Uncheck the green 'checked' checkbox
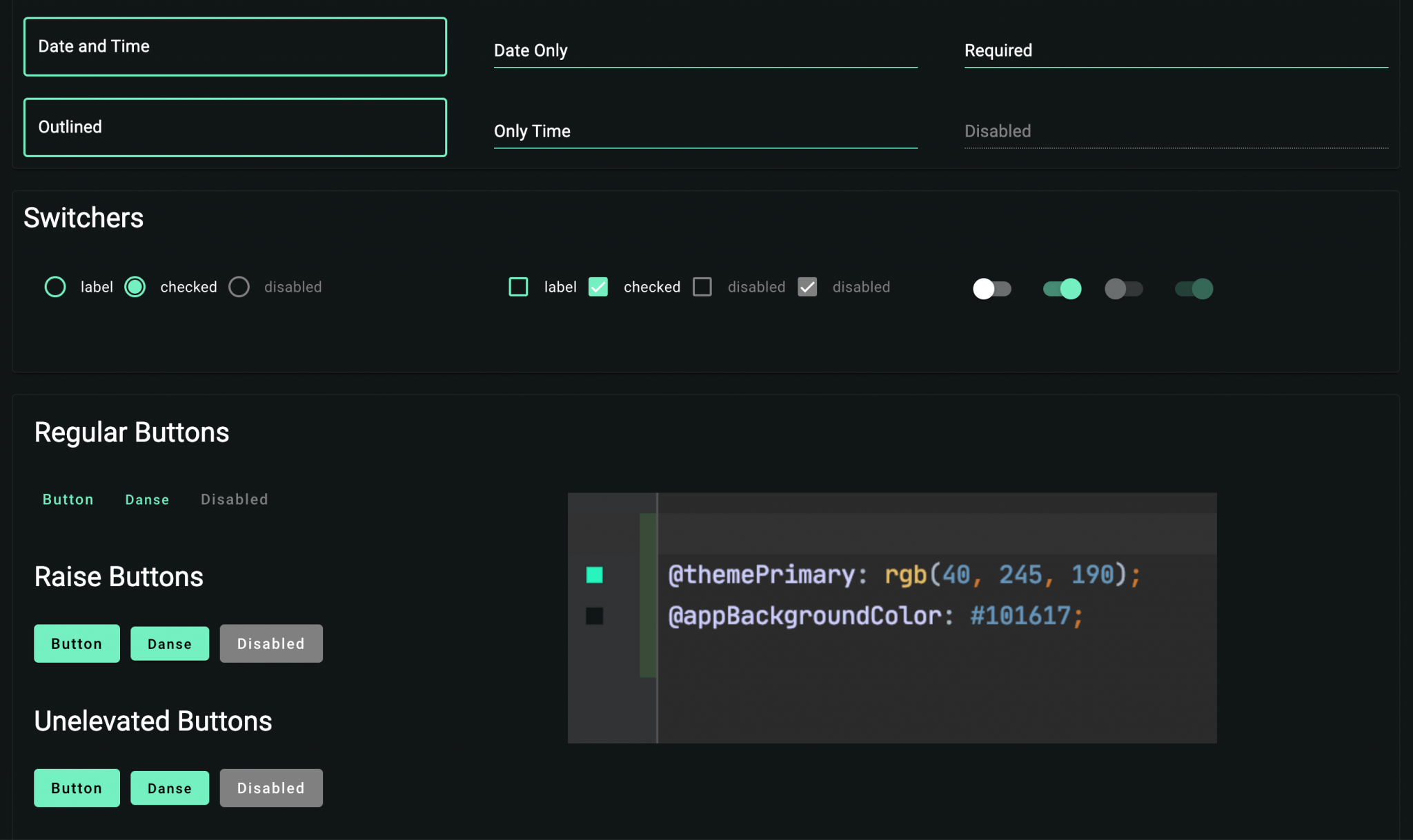Viewport: 1413px width, 840px height. coord(598,287)
